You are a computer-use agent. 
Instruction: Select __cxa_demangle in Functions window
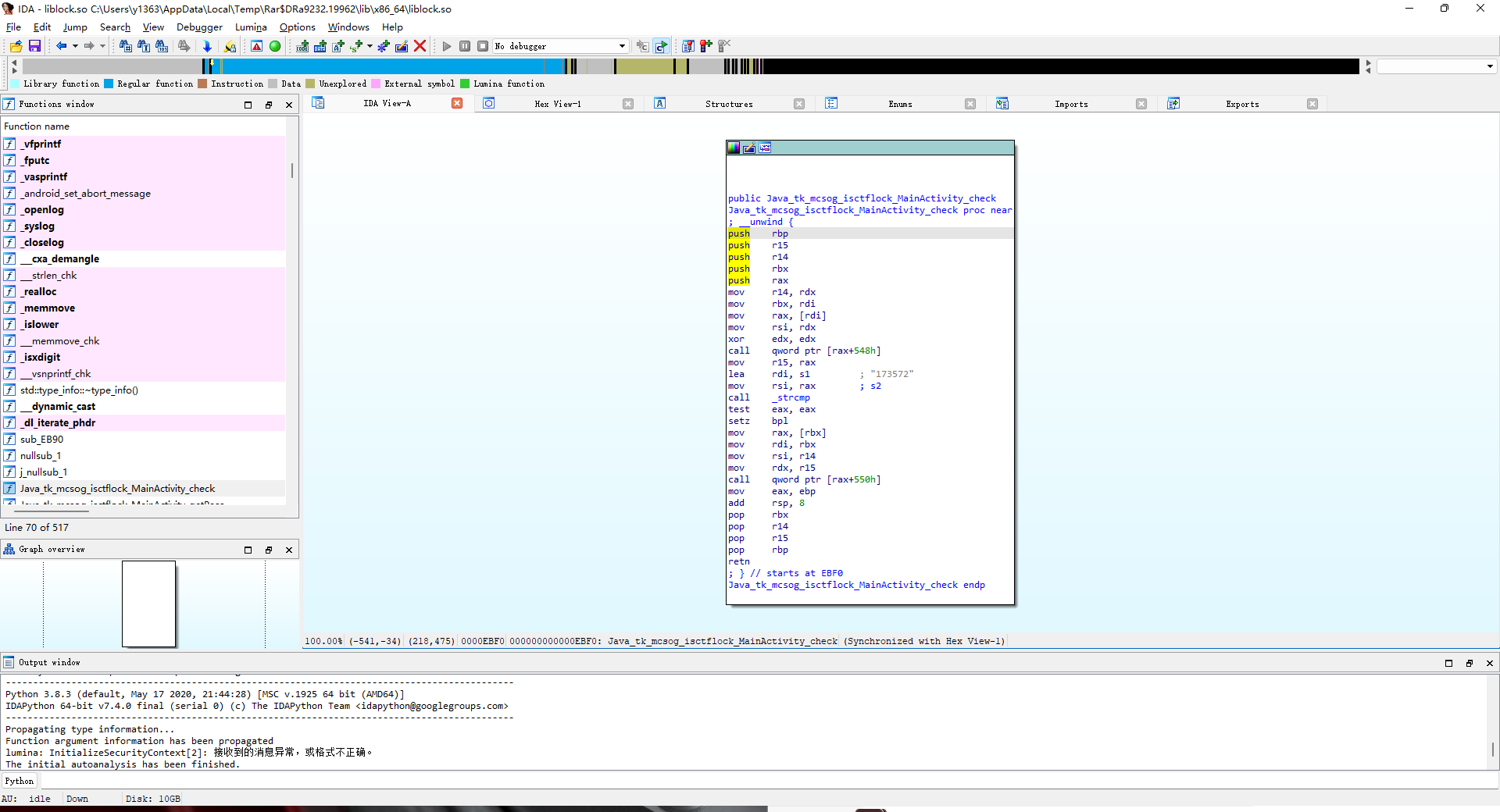(144, 258)
